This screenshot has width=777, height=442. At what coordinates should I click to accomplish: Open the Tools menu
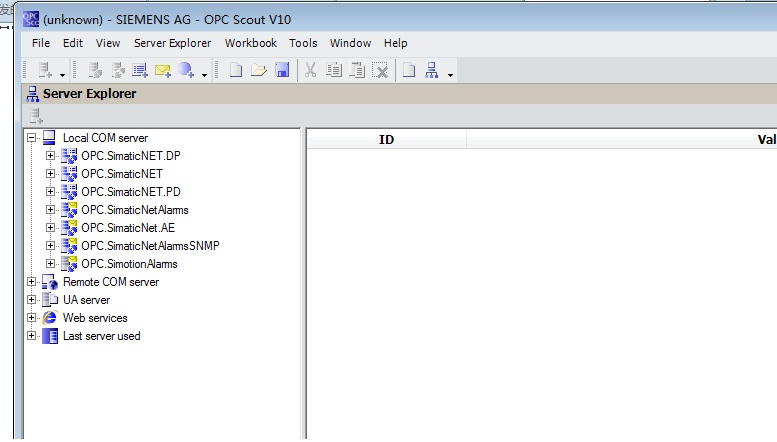coord(303,43)
